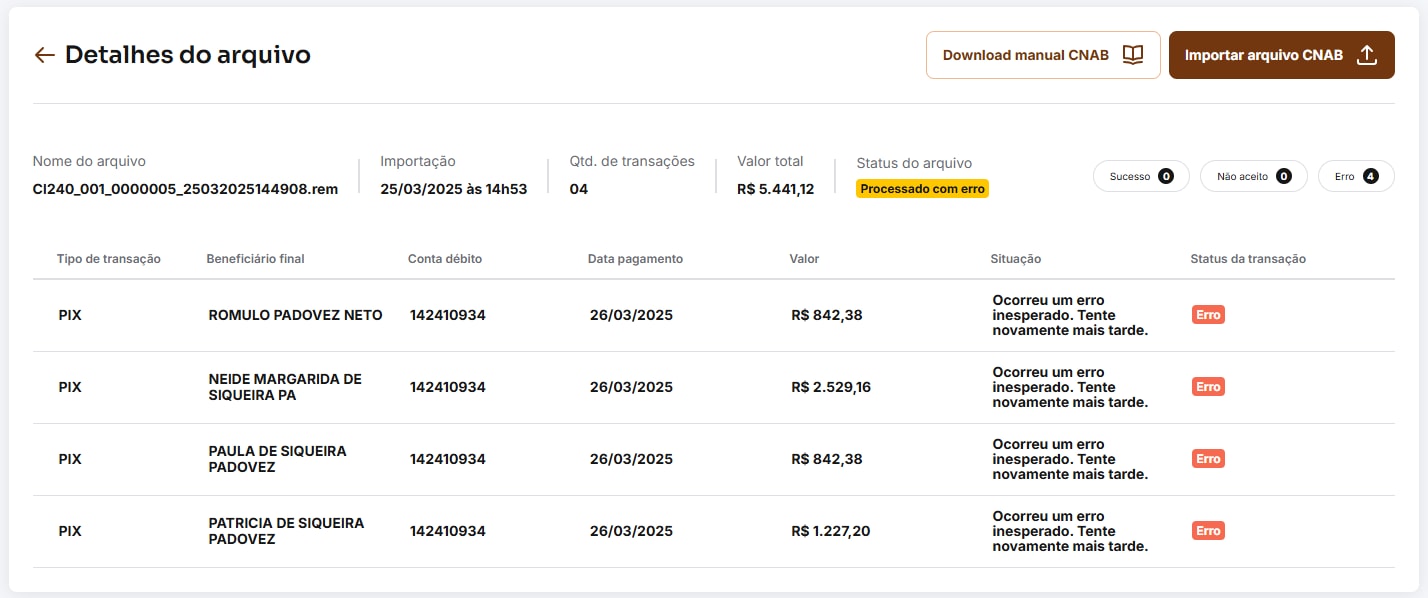Click the upload icon on Importar arquivo
1428x598 pixels.
[1366, 55]
